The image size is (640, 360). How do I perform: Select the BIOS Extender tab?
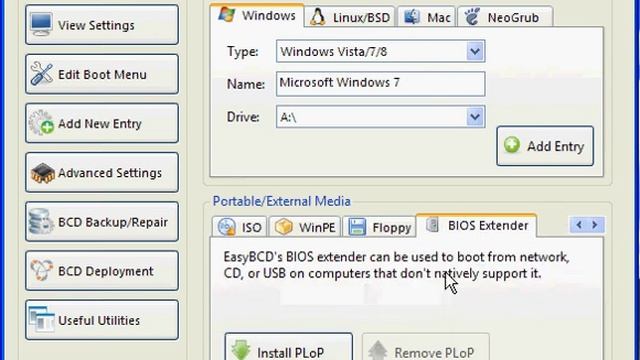(476, 225)
